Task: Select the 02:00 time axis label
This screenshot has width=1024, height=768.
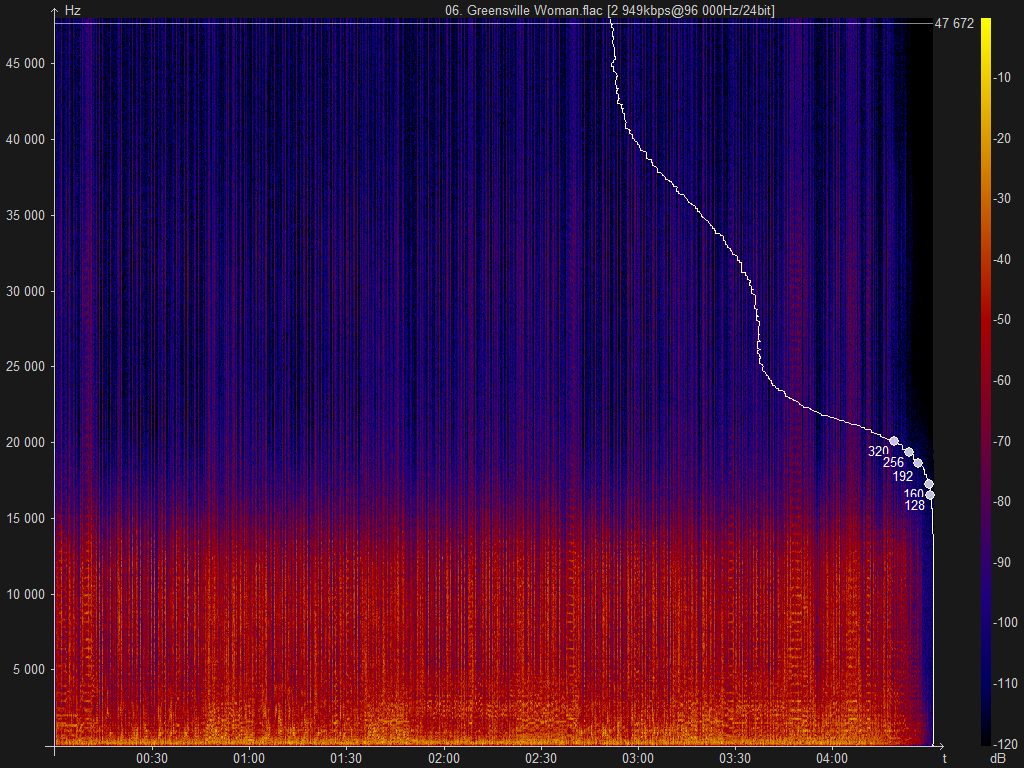Action: (443, 758)
